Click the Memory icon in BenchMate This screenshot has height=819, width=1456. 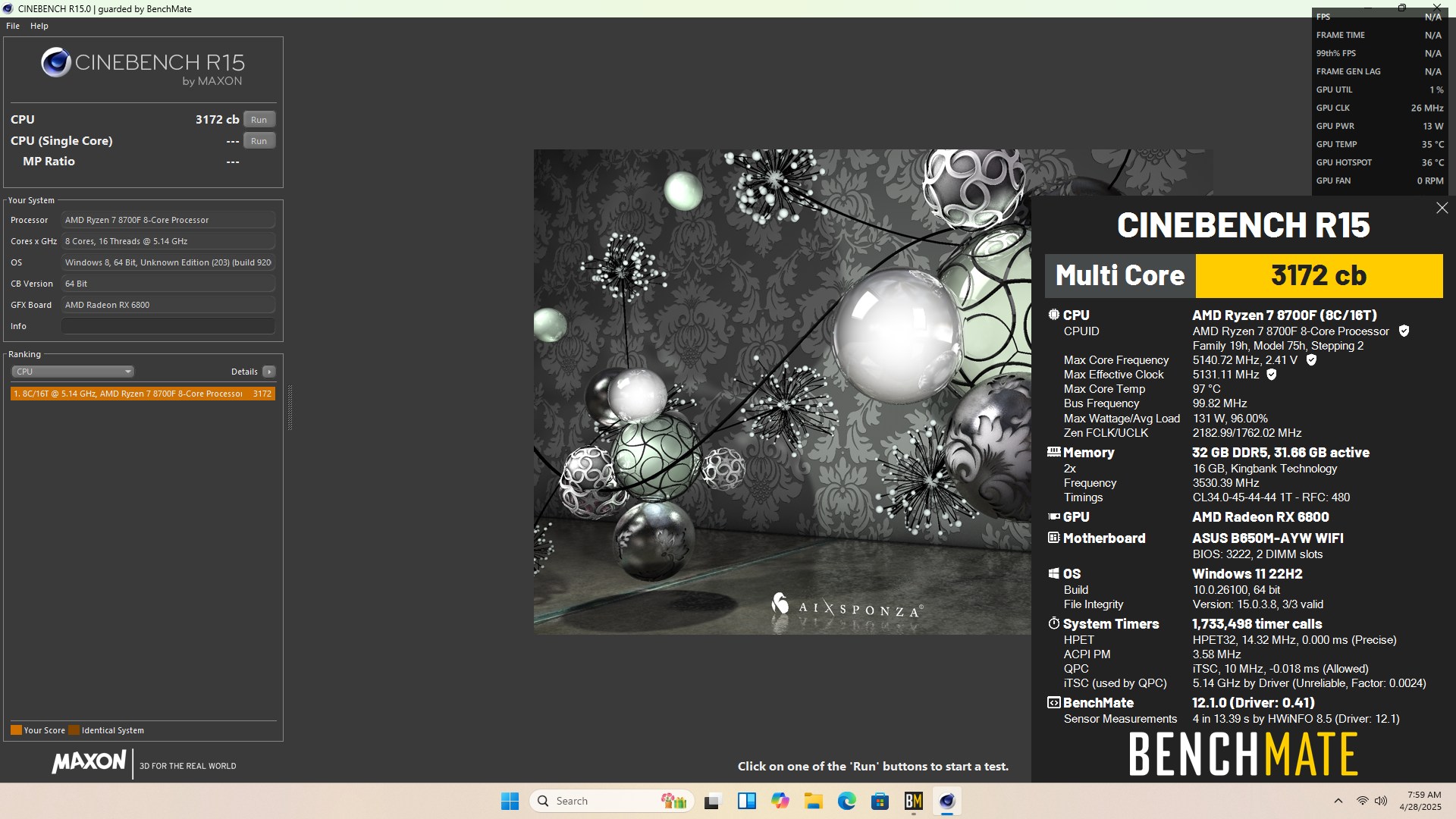click(1053, 452)
